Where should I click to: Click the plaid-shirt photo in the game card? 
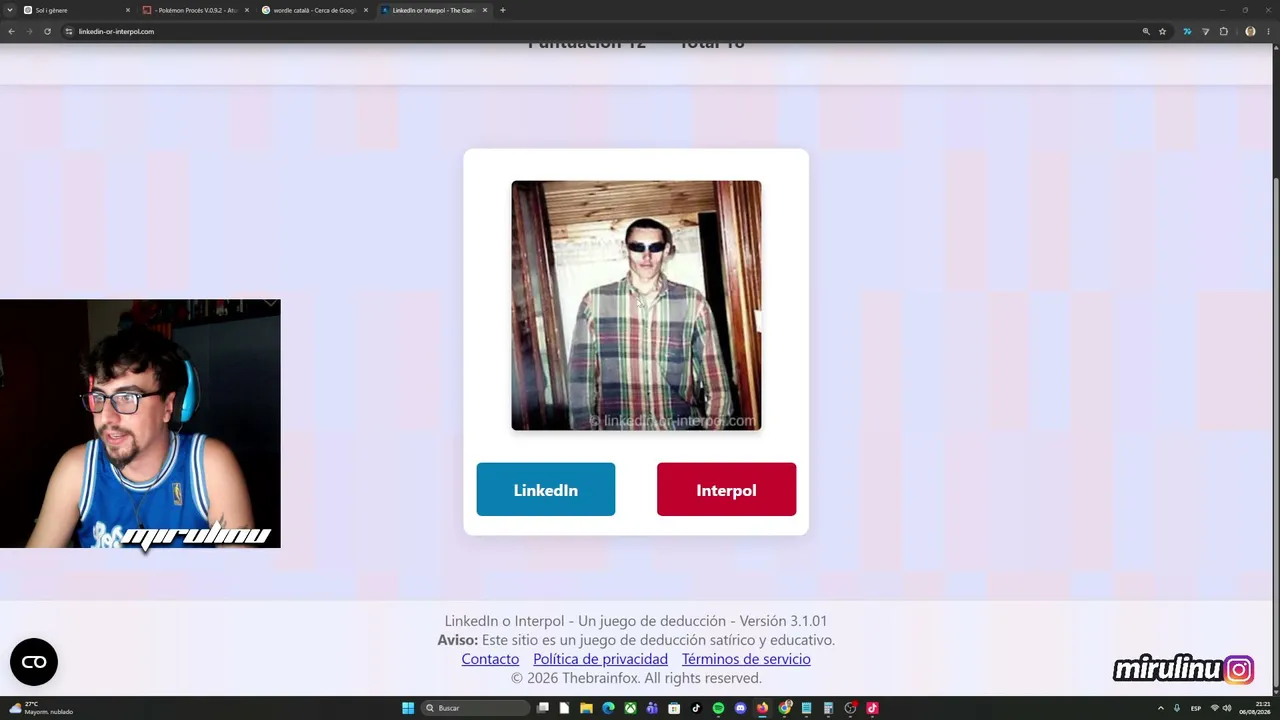636,305
